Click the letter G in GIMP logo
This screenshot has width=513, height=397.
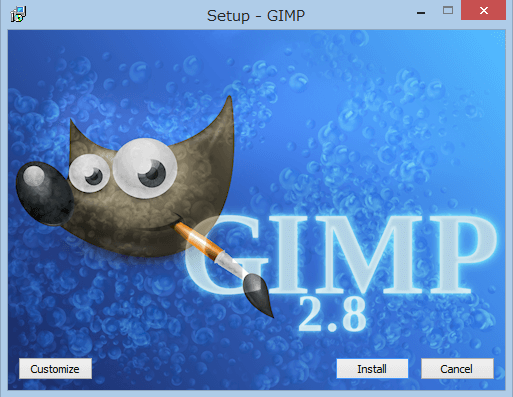click(227, 254)
